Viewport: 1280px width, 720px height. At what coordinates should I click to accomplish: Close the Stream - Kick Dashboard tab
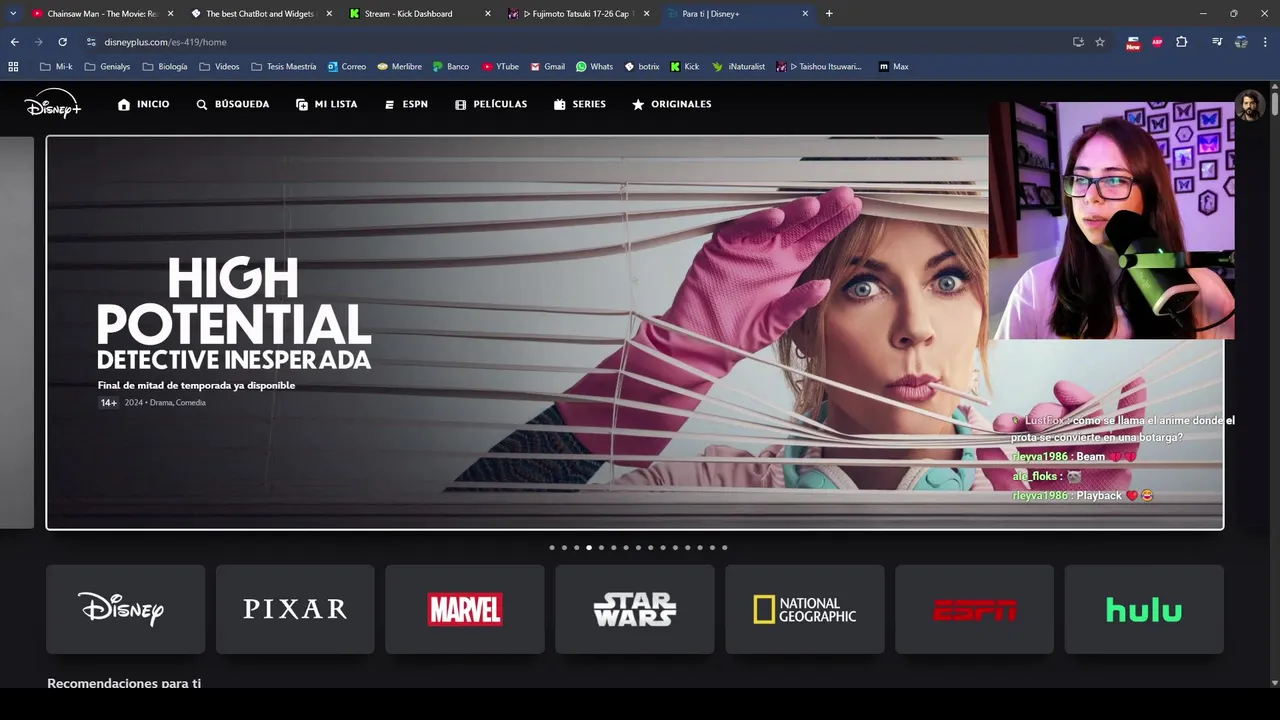click(x=488, y=14)
